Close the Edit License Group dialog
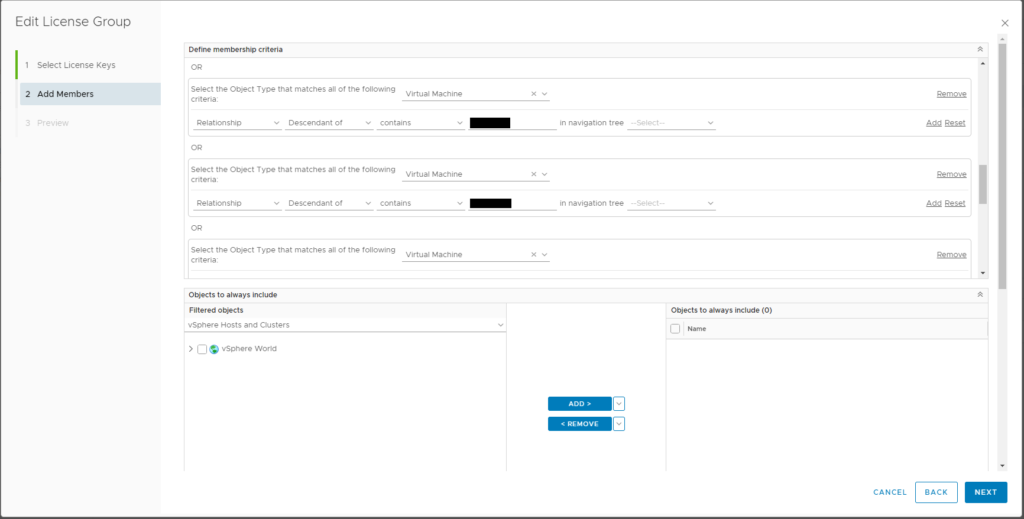Viewport: 1024px width, 519px height. (x=1004, y=24)
